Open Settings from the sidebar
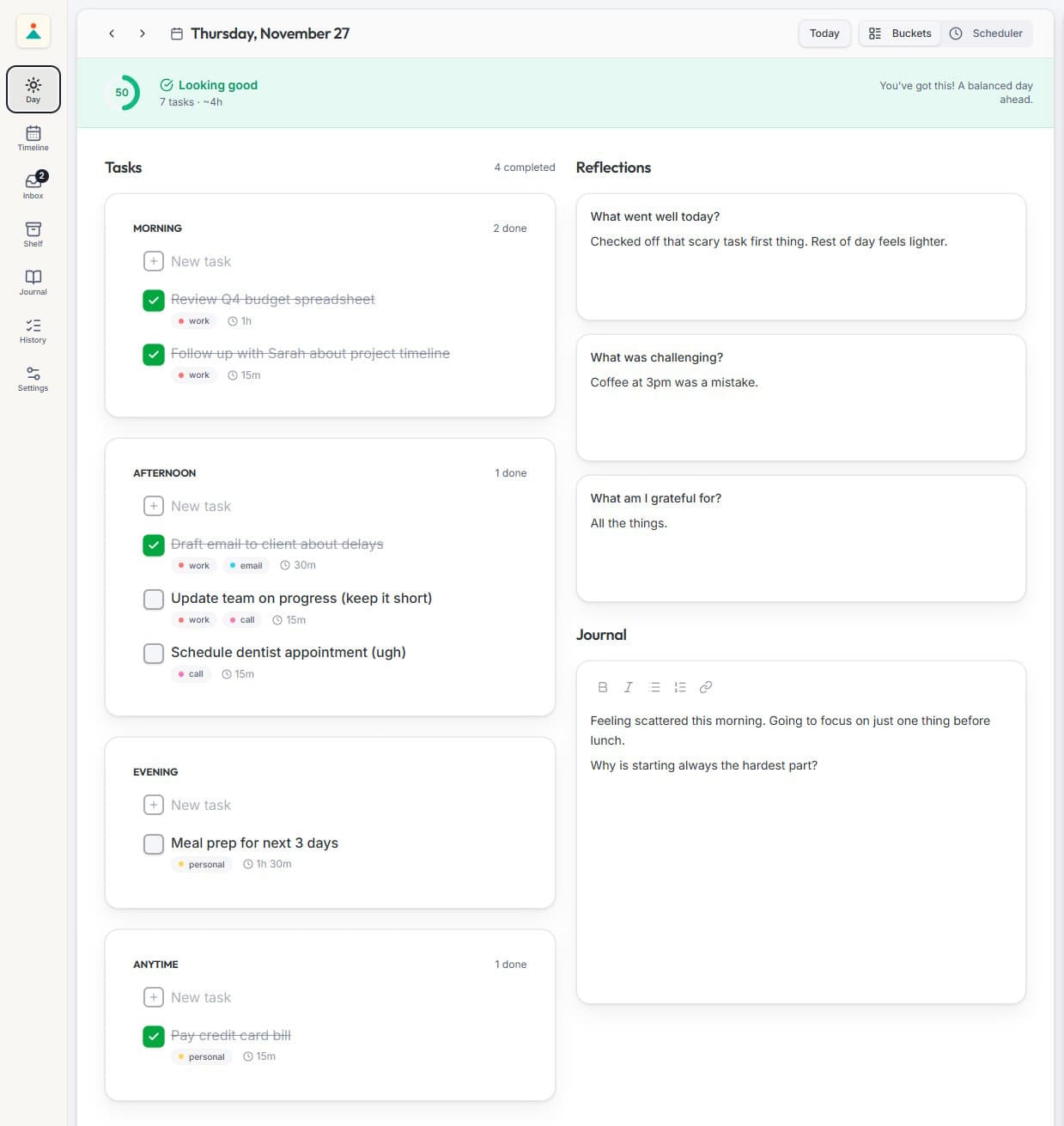This screenshot has height=1126, width=1064. point(33,378)
